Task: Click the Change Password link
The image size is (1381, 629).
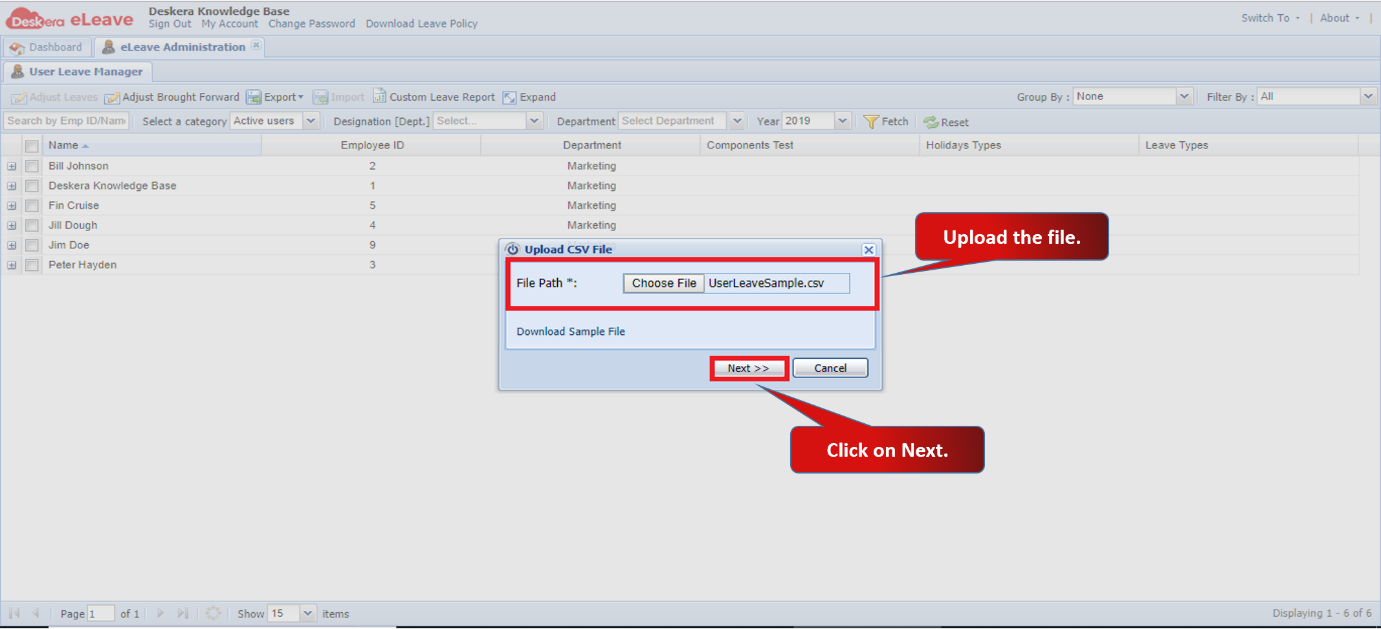Action: tap(312, 24)
